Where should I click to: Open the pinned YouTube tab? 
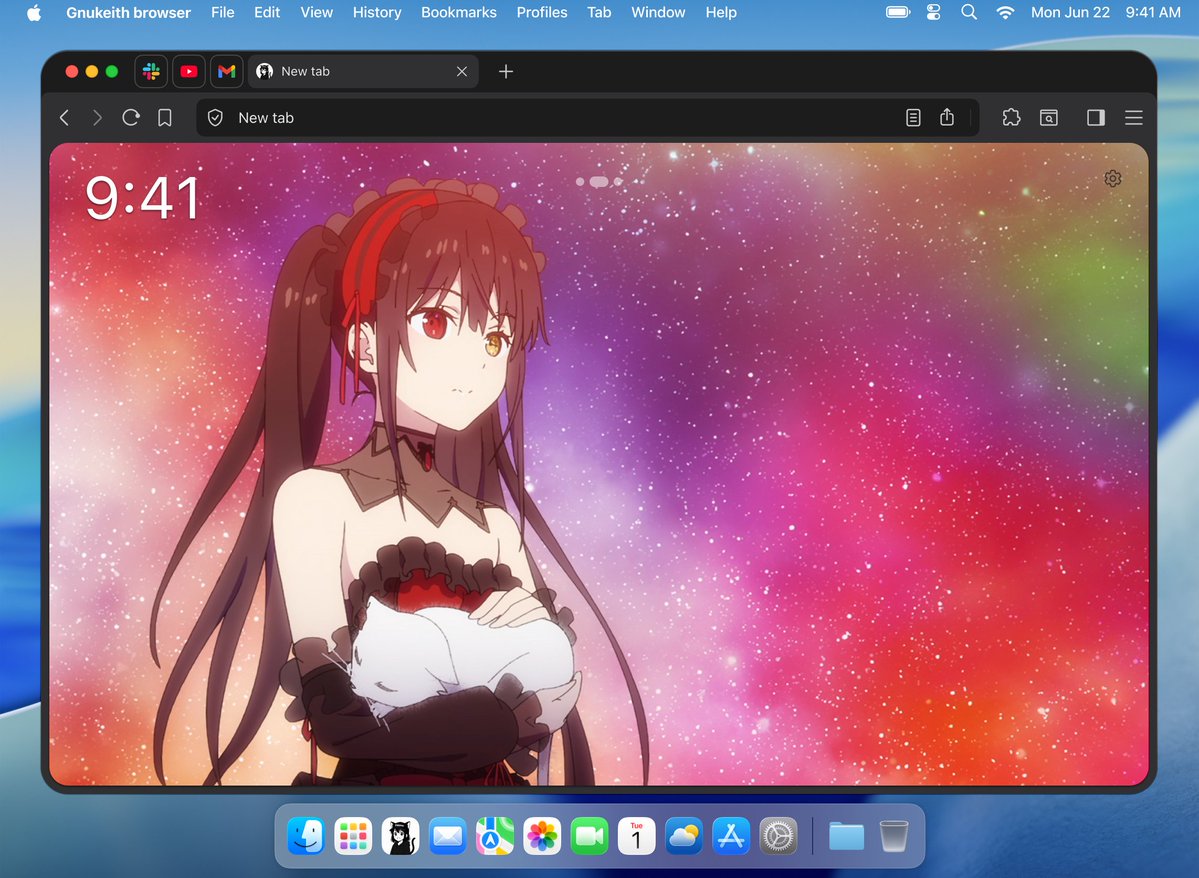click(188, 71)
